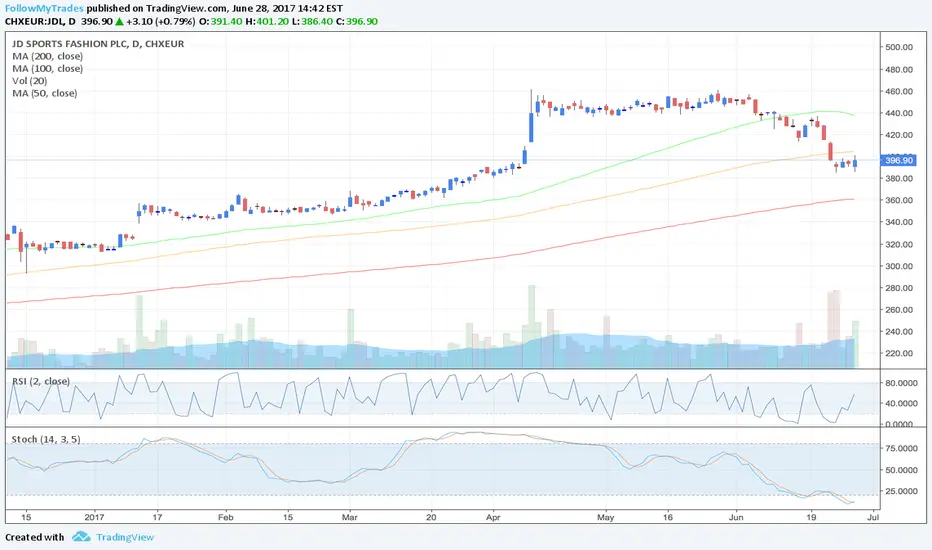Click the 19 time axis label in June

click(811, 517)
